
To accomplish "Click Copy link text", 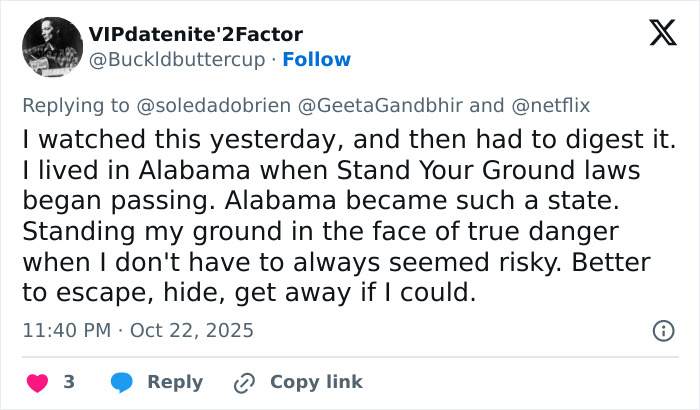I will click(316, 382).
